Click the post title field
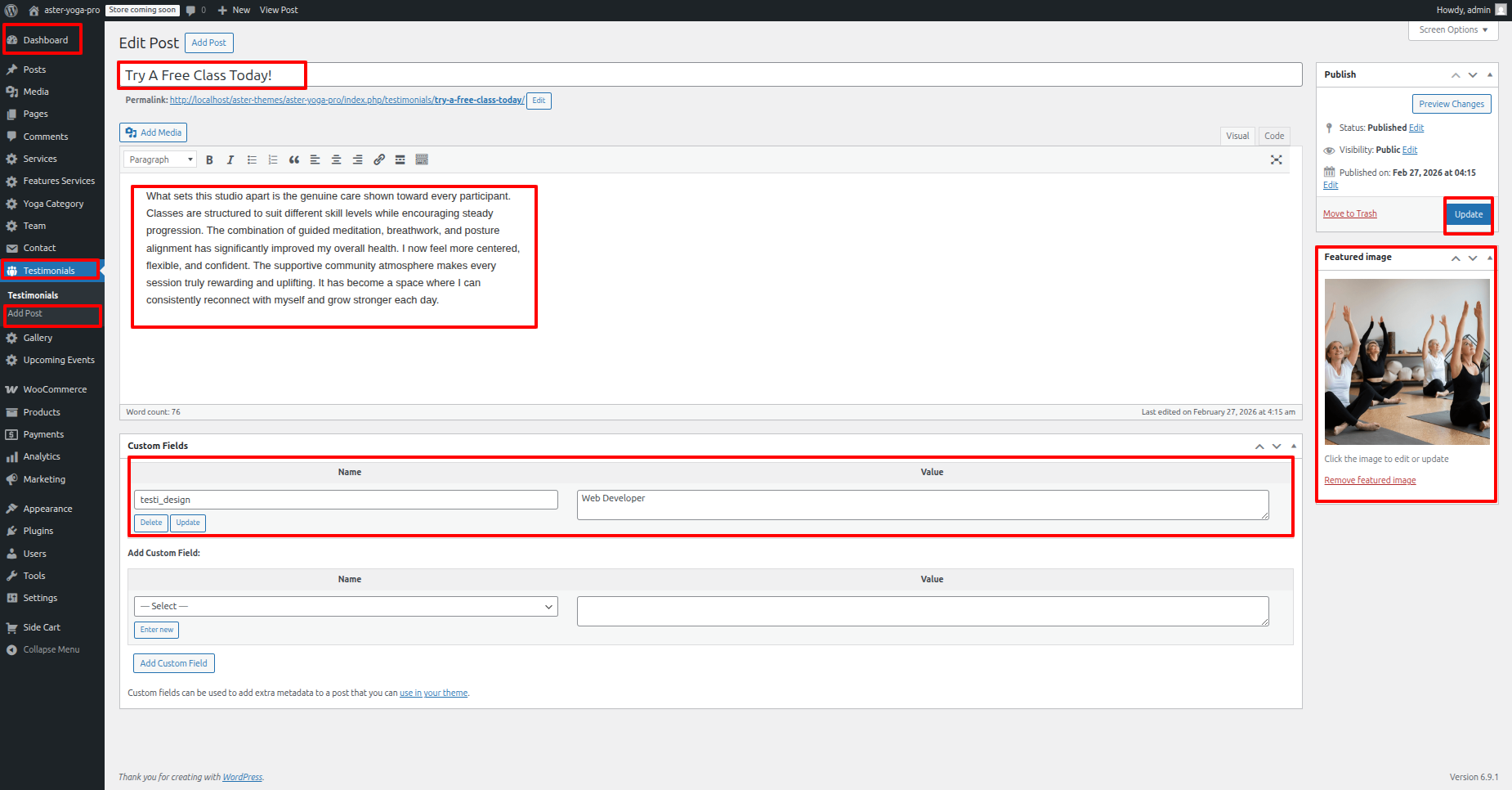The width and height of the screenshot is (1512, 790). pyautogui.click(x=709, y=75)
